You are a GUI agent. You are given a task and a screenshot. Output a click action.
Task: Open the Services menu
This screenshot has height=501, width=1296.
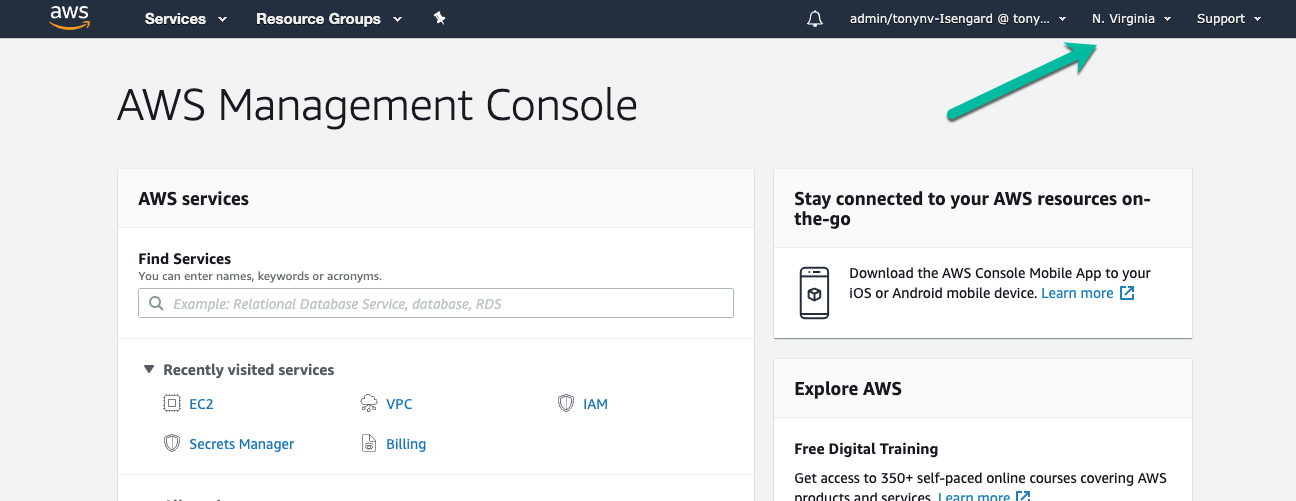pyautogui.click(x=186, y=19)
